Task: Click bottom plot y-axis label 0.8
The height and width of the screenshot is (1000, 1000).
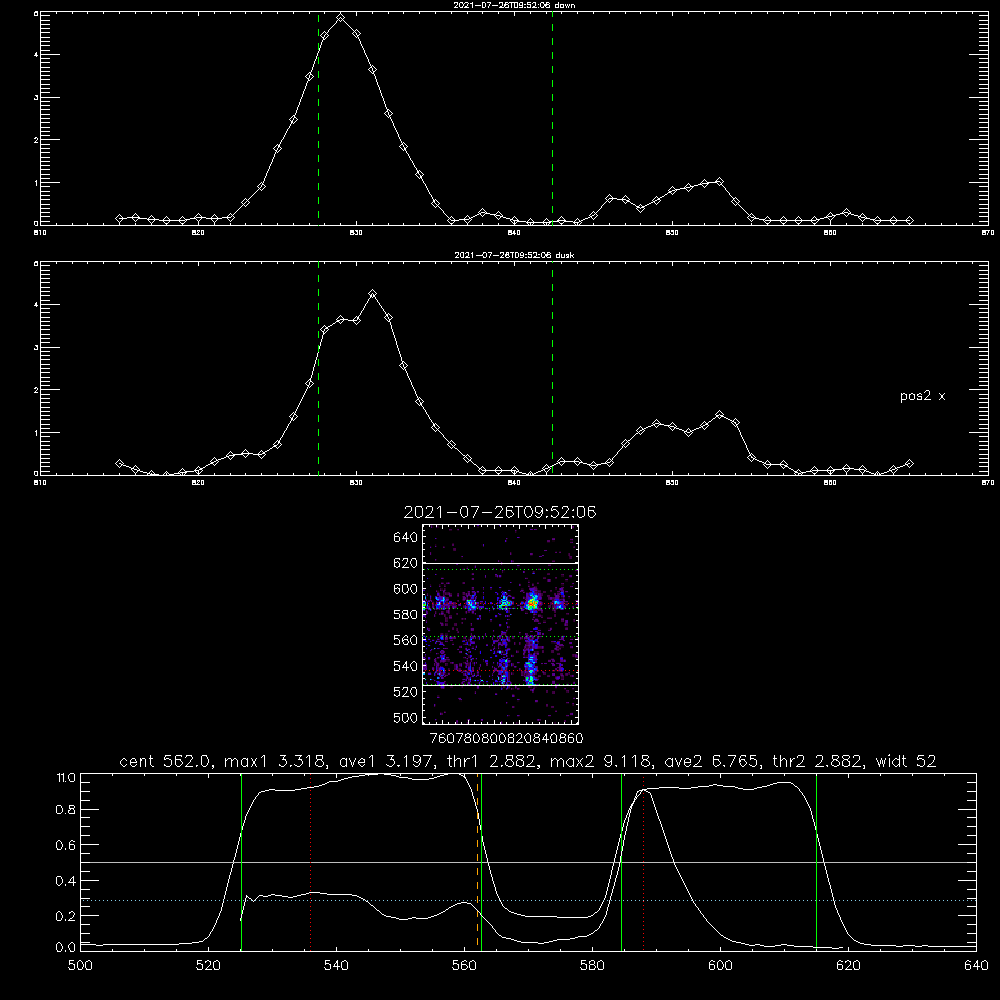Action: point(66,810)
